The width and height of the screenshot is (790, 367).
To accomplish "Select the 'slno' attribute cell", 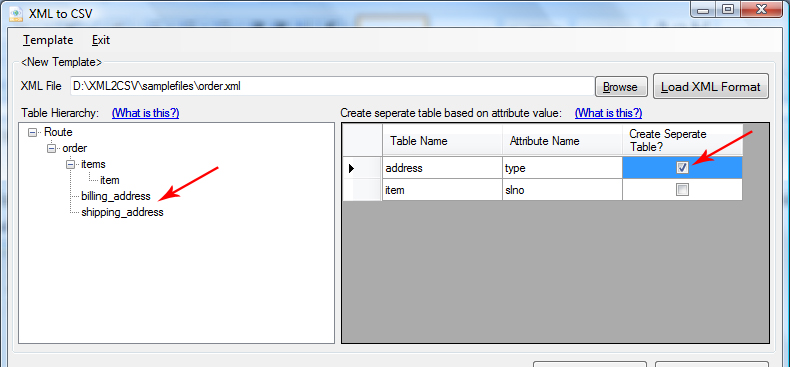I will point(562,190).
